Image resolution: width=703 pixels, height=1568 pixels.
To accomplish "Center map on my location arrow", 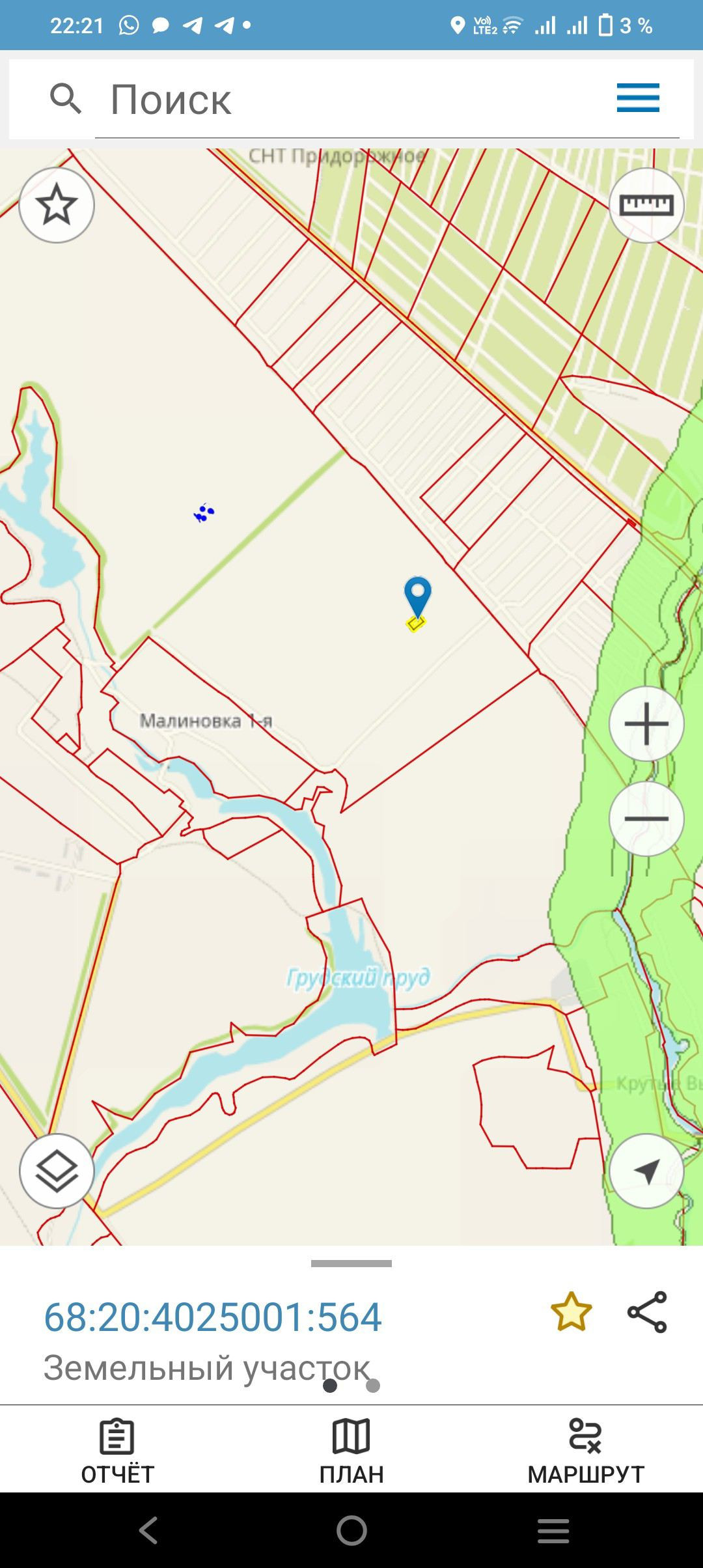I will (646, 1171).
